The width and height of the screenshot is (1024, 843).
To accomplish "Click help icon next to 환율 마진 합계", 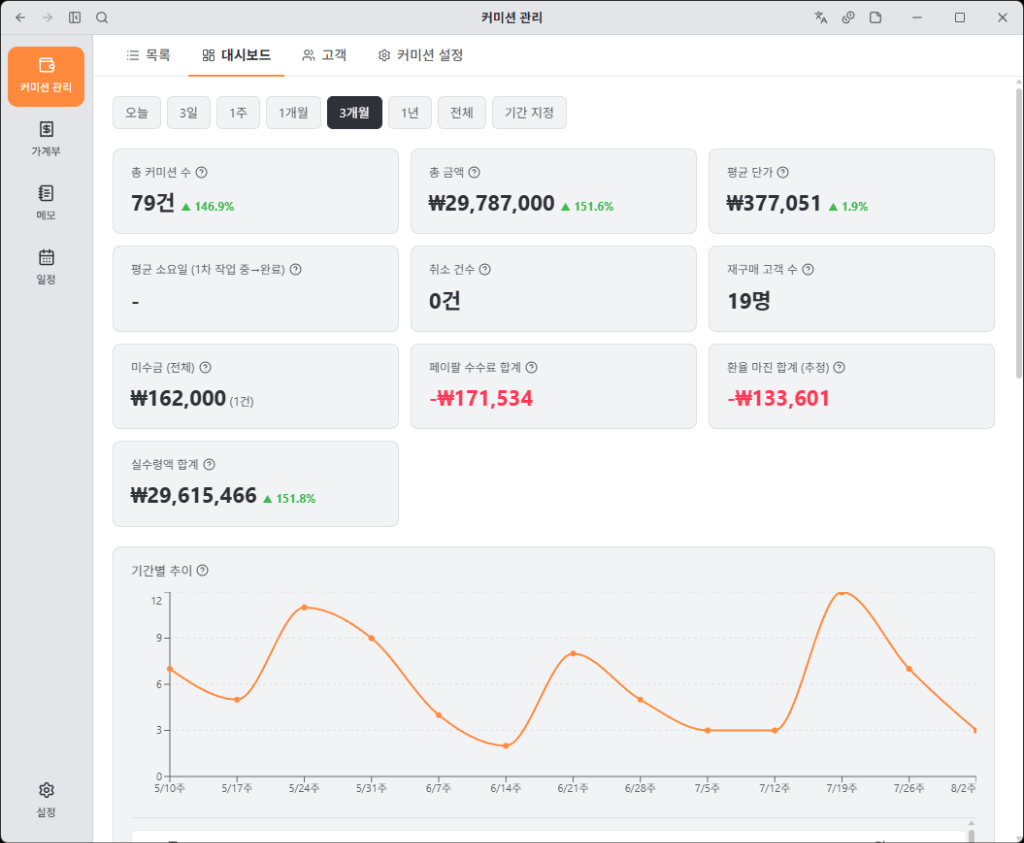I will pyautogui.click(x=840, y=368).
